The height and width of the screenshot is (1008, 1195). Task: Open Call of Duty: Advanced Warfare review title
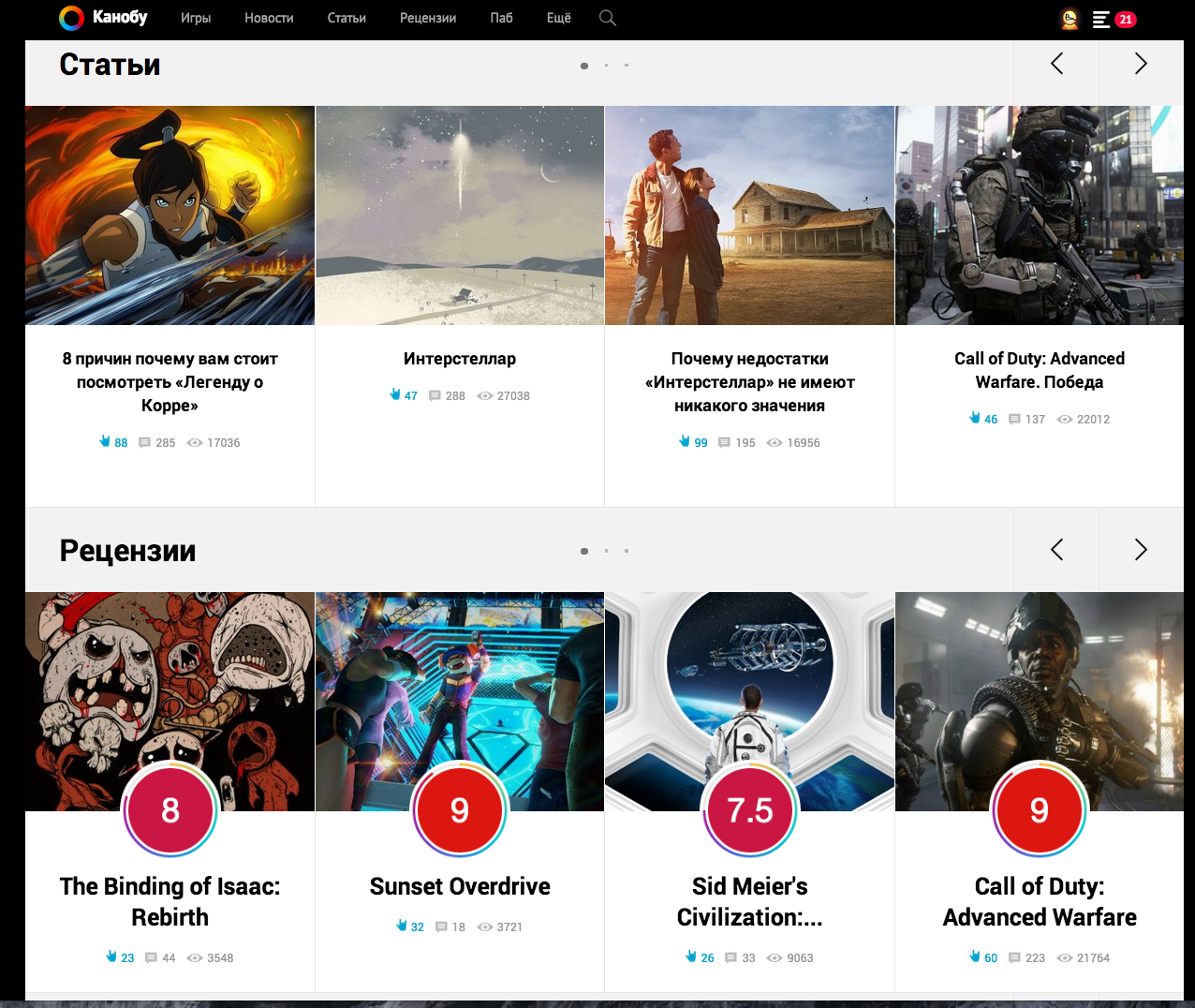1040,901
